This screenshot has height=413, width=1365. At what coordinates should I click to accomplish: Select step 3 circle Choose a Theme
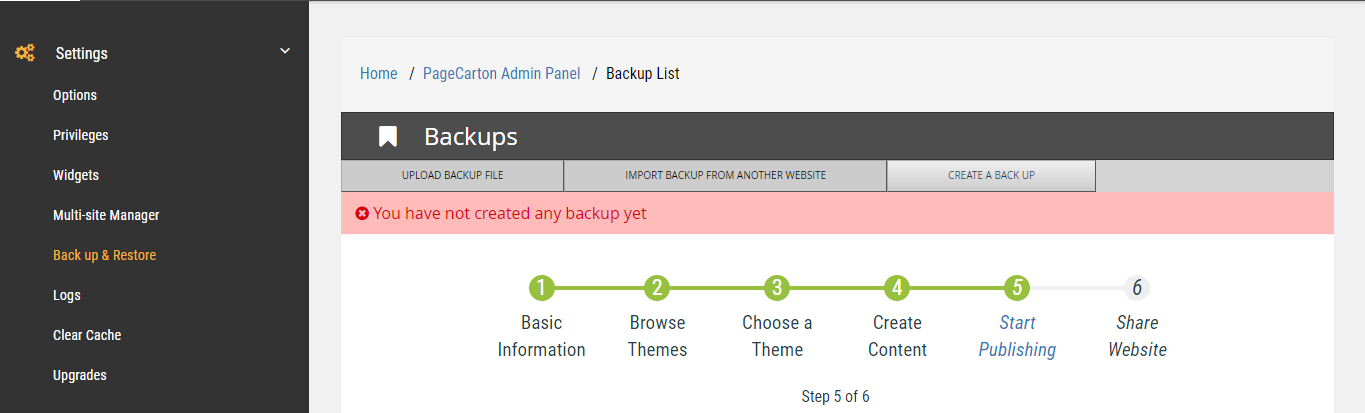[777, 288]
